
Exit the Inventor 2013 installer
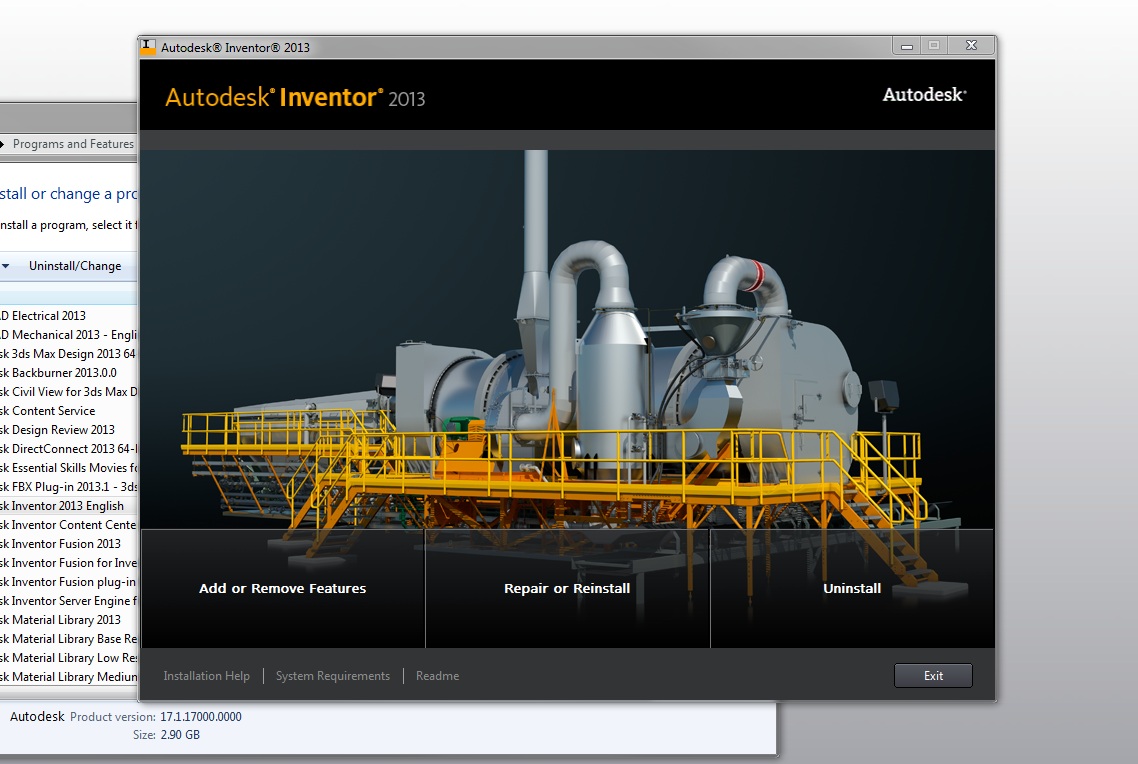[933, 675]
